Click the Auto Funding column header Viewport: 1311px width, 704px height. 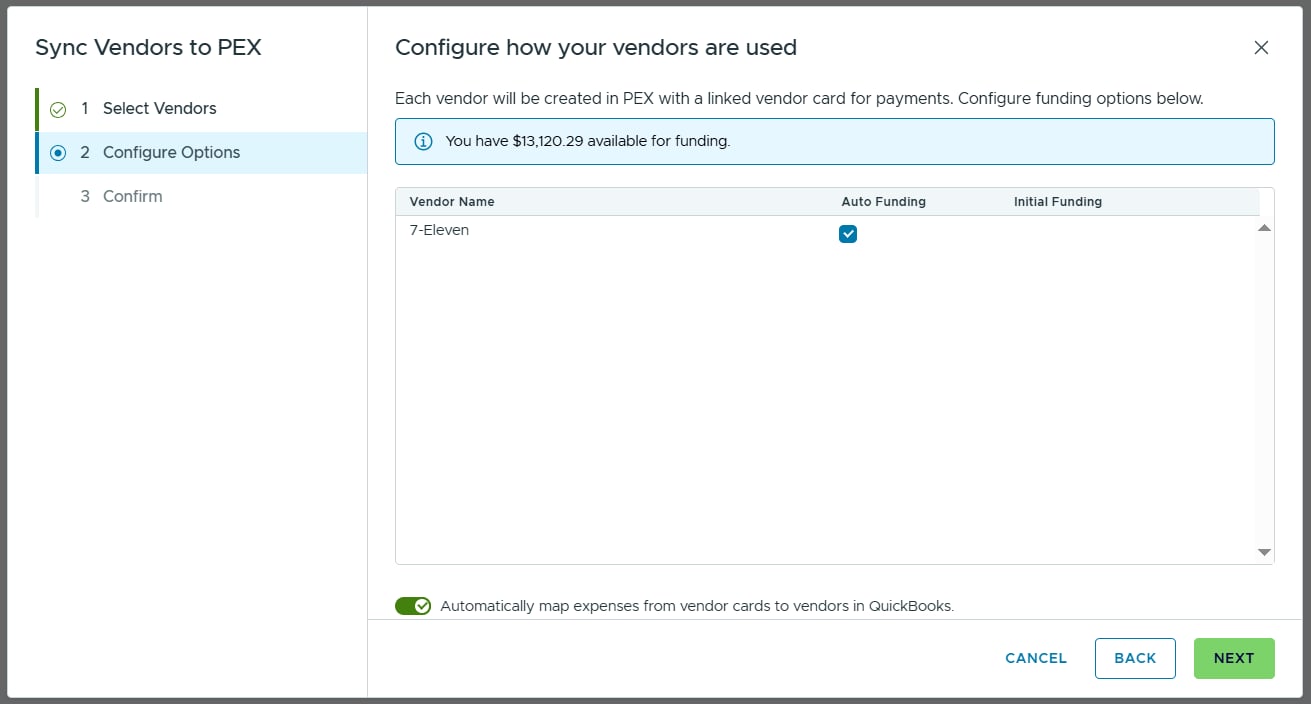pos(884,202)
